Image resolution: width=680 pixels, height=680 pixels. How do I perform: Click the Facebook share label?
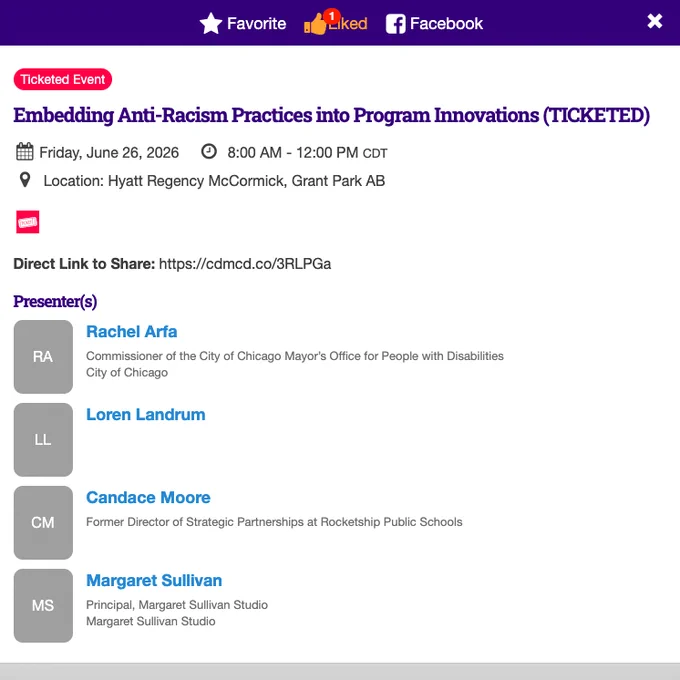446,23
